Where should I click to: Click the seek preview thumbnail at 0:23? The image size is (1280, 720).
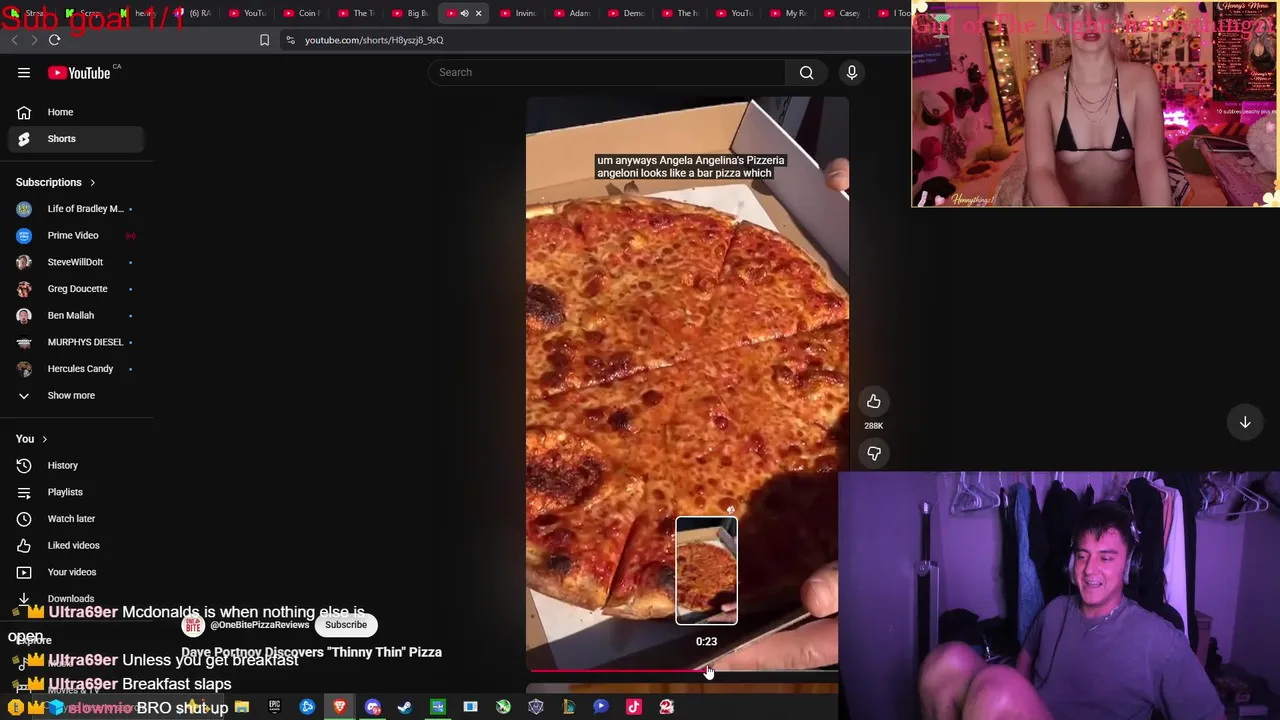(x=706, y=571)
